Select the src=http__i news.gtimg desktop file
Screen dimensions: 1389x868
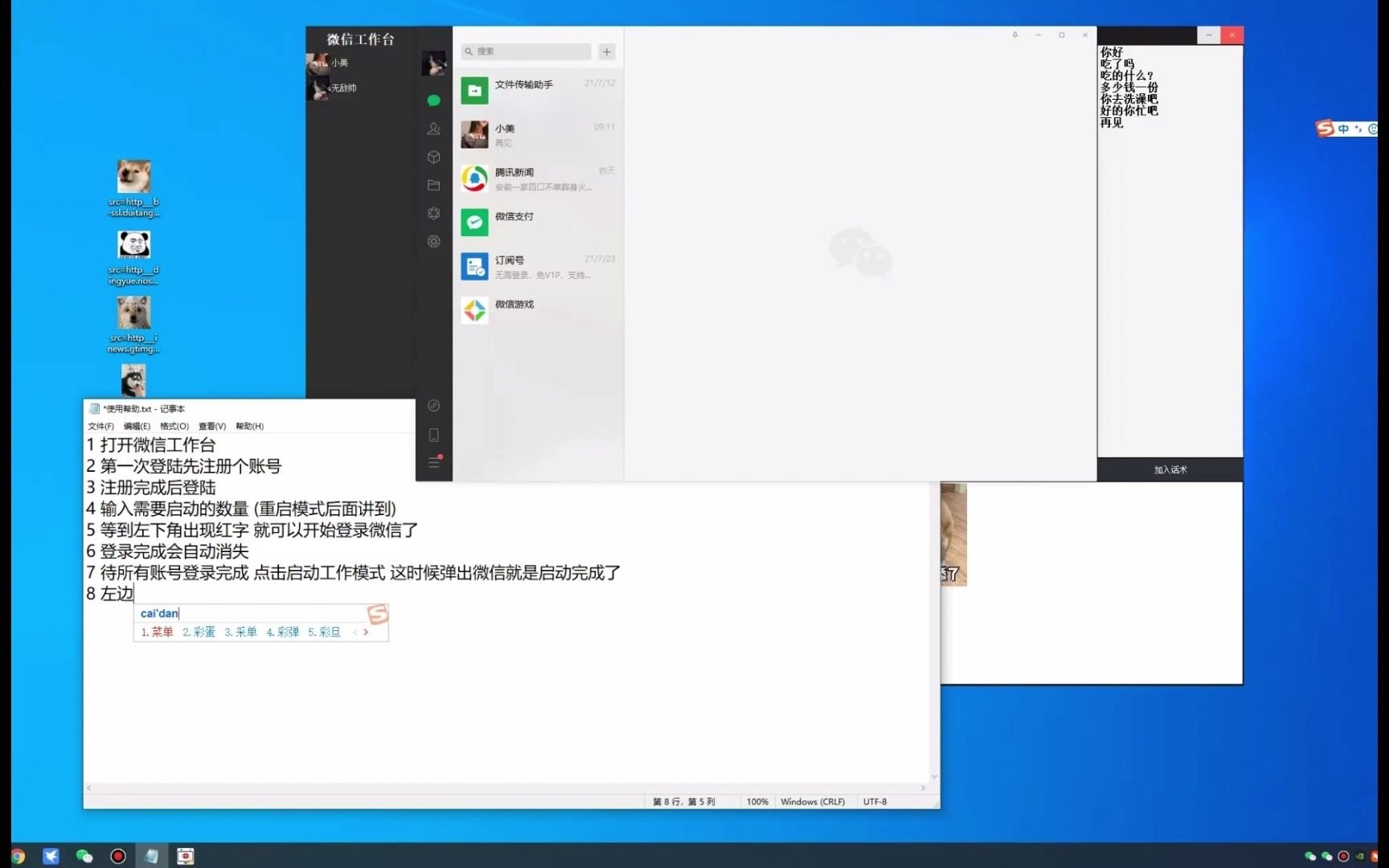tap(133, 325)
